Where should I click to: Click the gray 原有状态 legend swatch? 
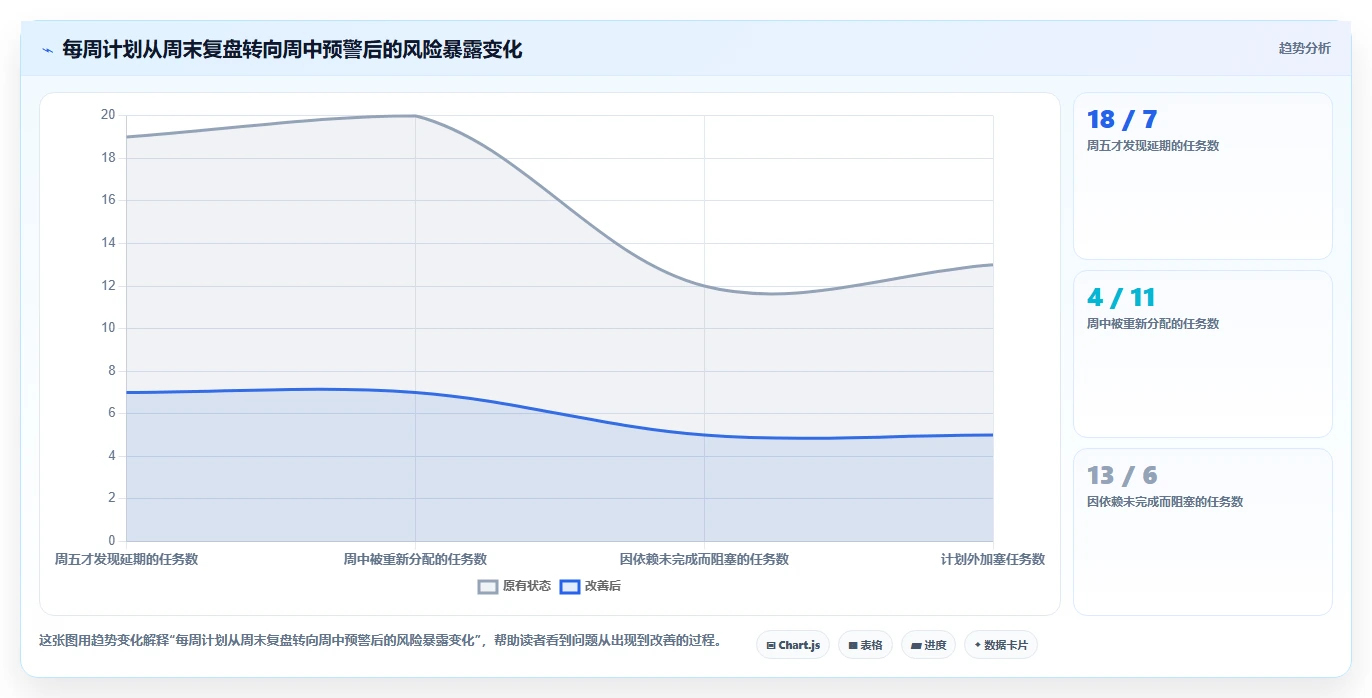point(488,586)
